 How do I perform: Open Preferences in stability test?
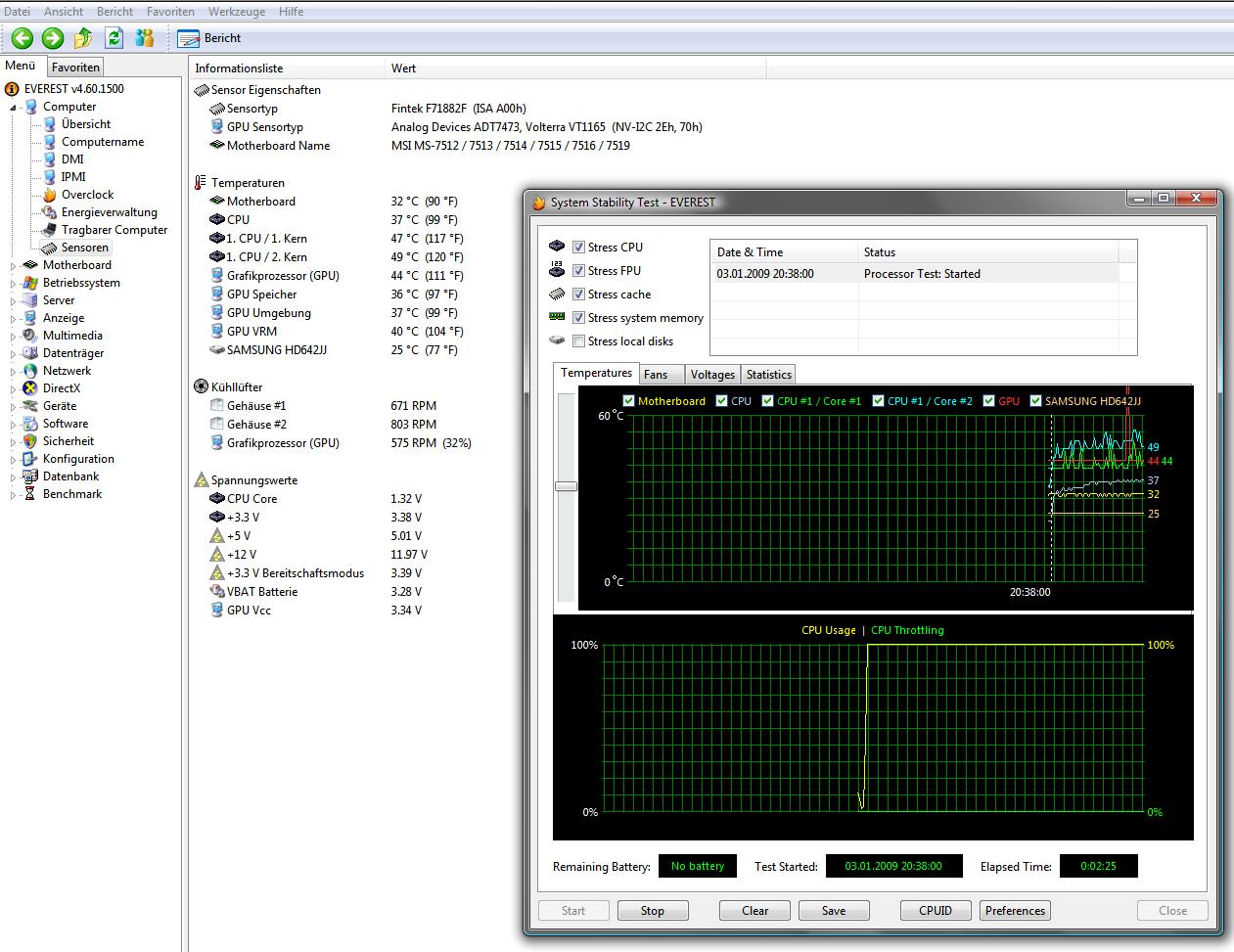coord(1016,911)
